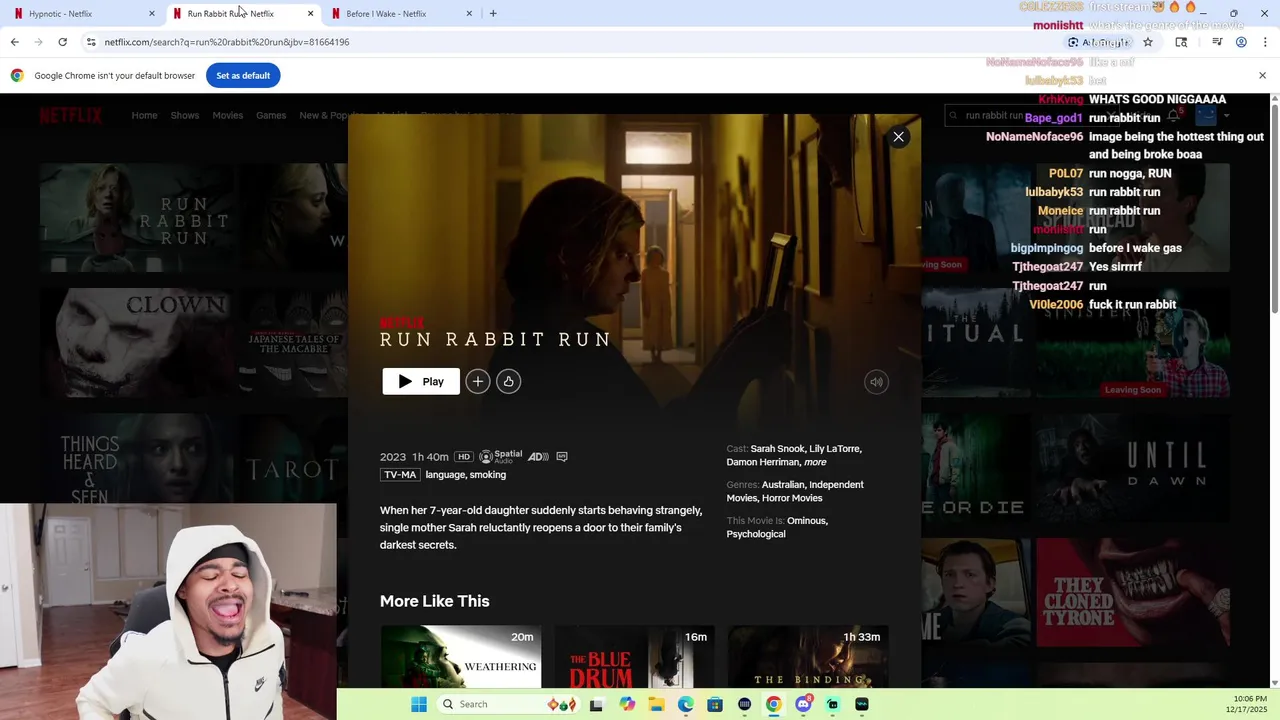Click the Spatial Audio badge
This screenshot has width=1280, height=720.
(x=501, y=457)
